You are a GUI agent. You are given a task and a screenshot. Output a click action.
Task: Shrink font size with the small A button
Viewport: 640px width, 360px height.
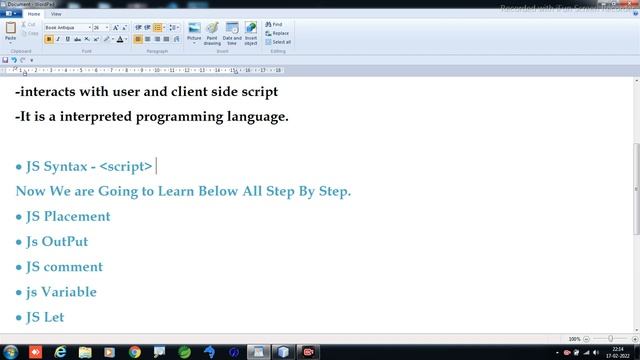tap(124, 27)
